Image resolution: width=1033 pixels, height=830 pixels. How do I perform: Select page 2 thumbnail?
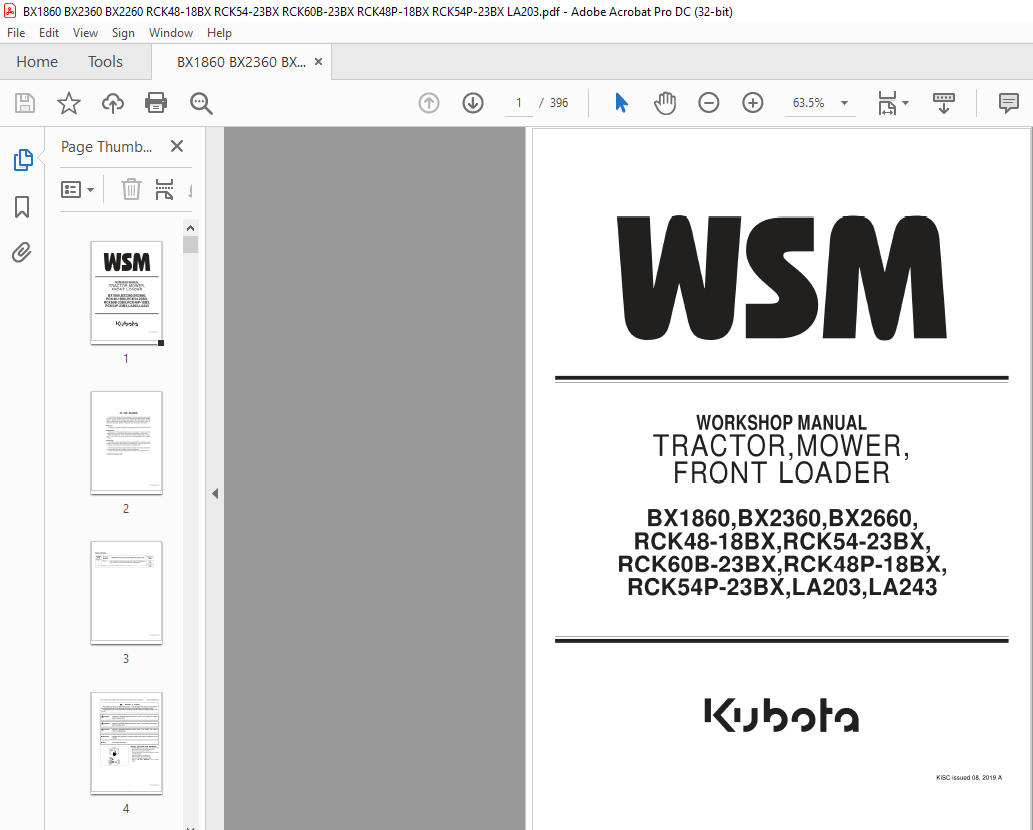click(x=126, y=443)
